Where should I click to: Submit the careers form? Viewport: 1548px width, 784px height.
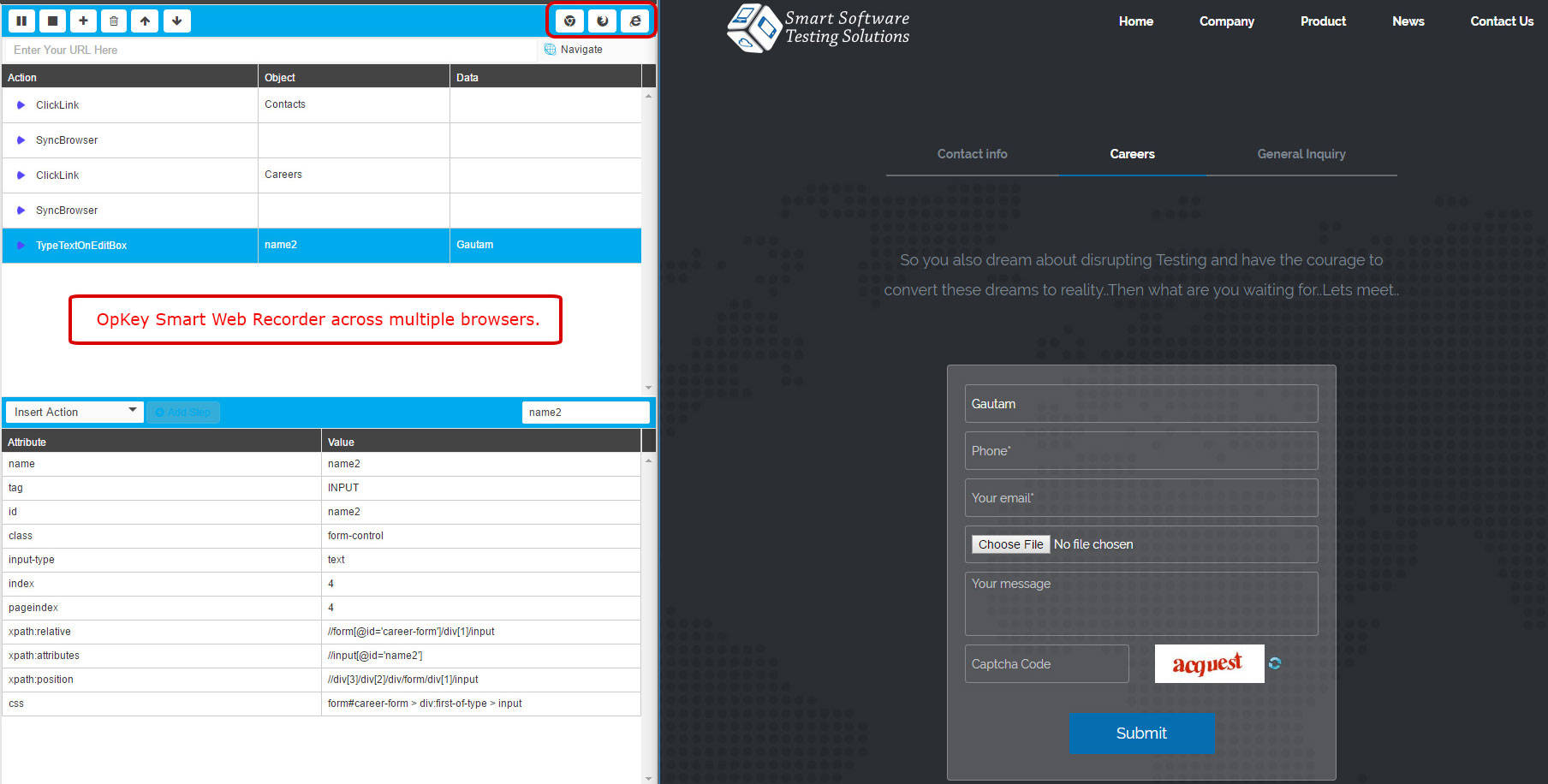(x=1141, y=734)
